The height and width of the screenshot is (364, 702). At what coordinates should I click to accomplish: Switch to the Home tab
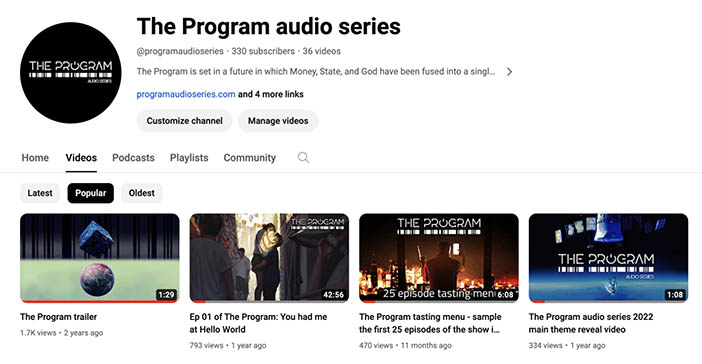(35, 158)
